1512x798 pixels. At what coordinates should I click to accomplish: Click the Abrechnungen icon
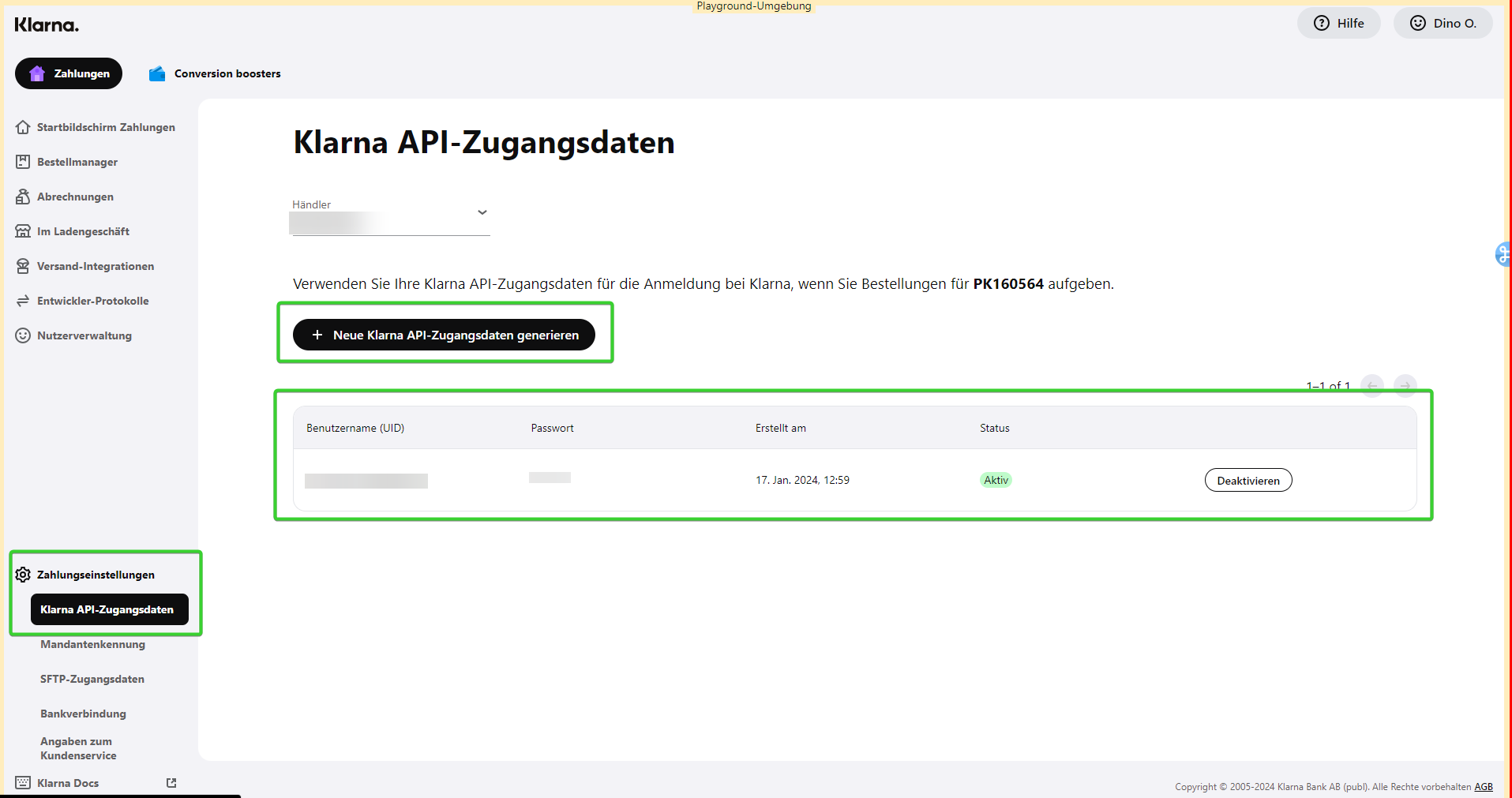[23, 197]
